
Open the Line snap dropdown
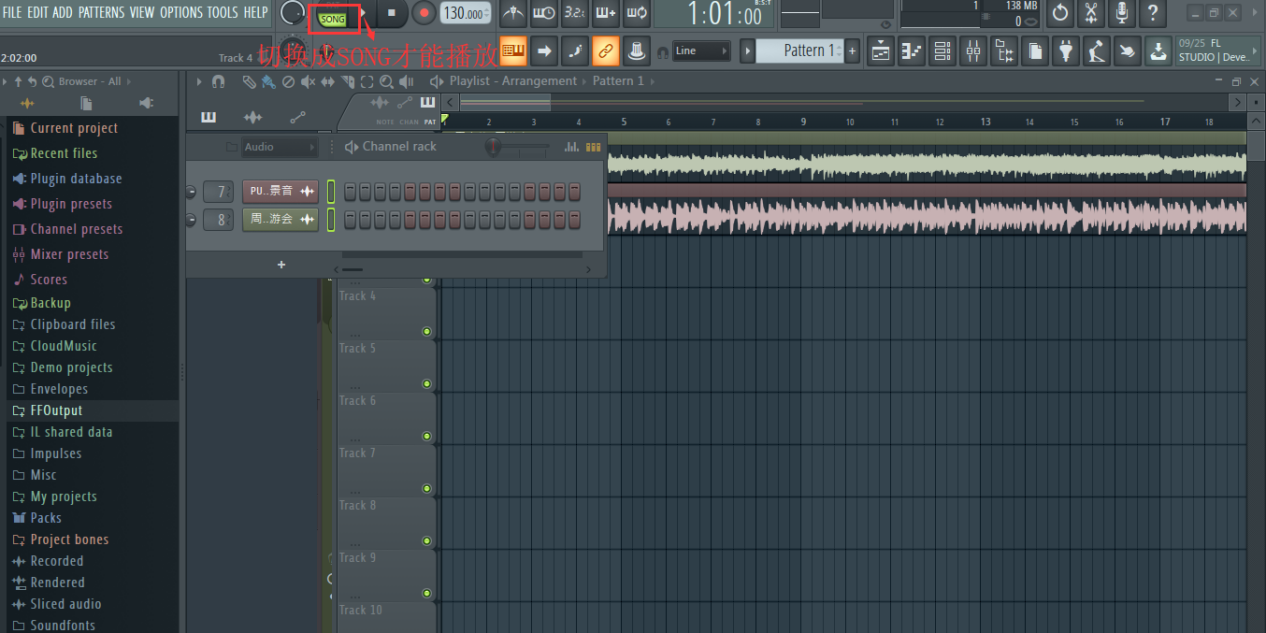tap(706, 50)
